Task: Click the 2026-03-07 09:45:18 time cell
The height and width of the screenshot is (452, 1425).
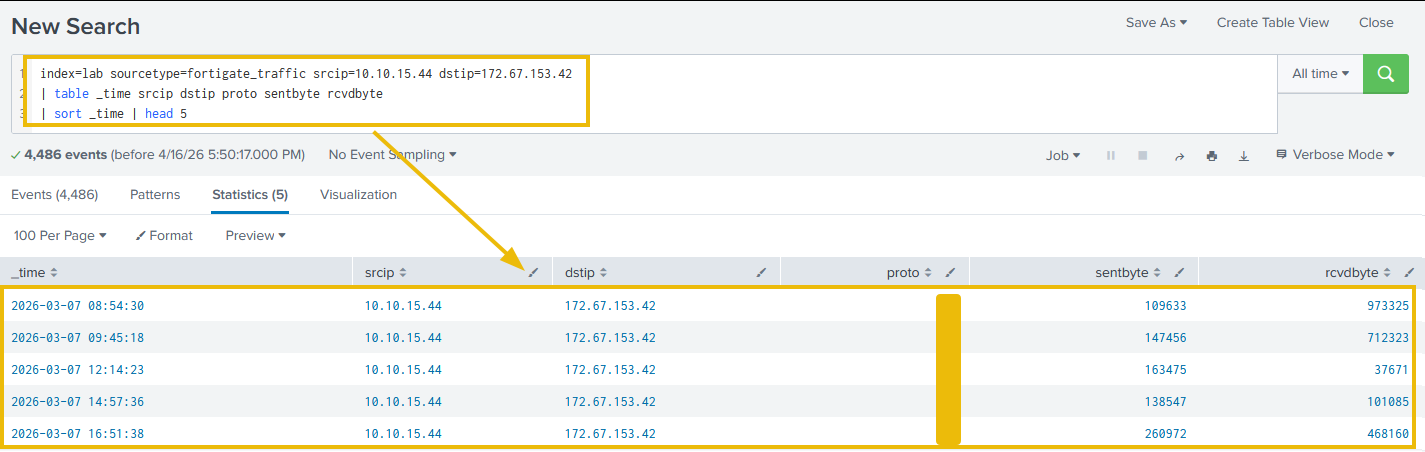Action: [77, 338]
